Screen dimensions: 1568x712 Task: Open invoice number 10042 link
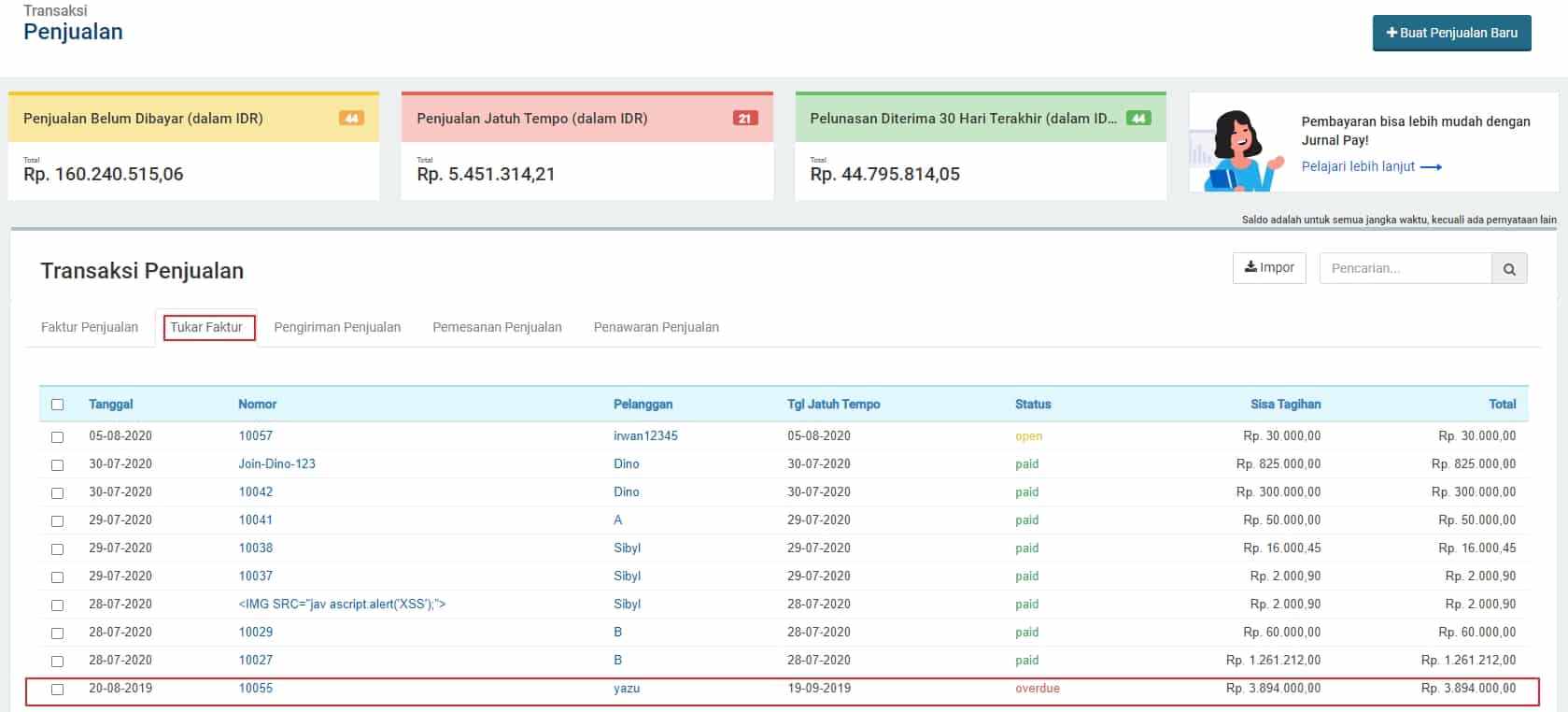256,492
